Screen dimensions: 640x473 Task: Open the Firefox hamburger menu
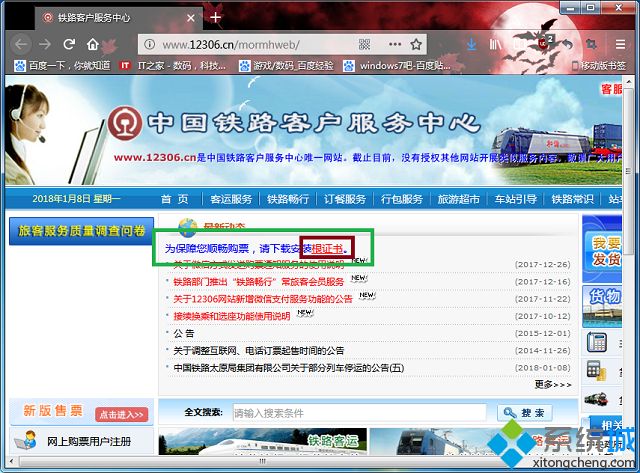point(620,44)
